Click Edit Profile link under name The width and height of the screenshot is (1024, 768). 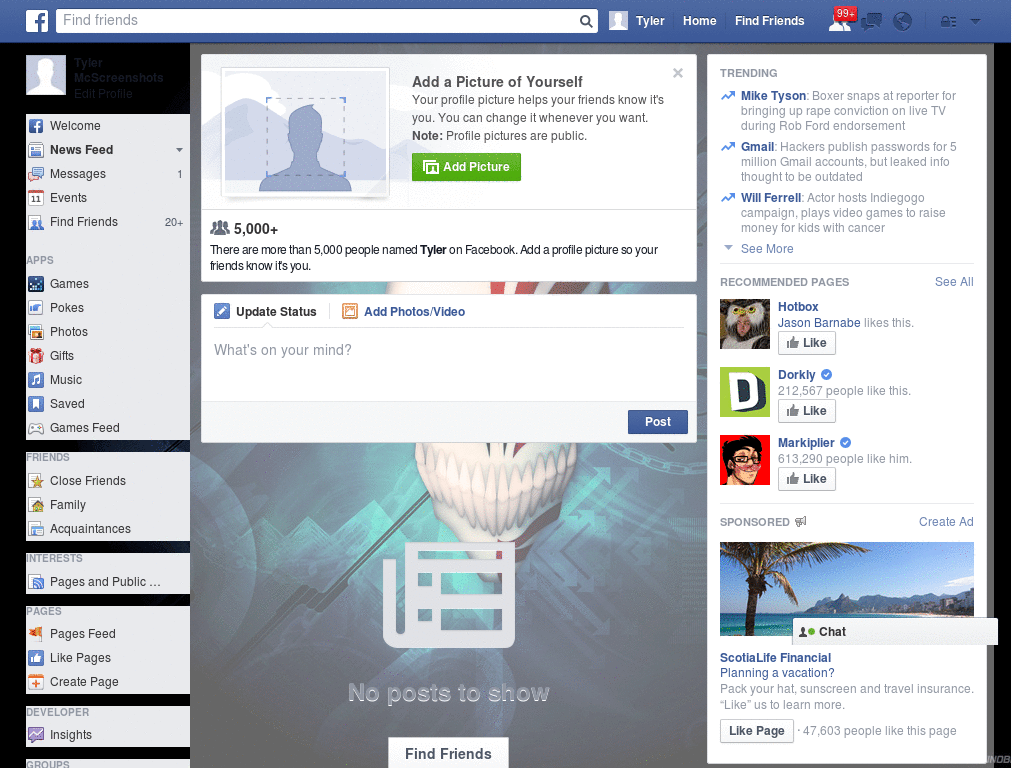[x=103, y=94]
